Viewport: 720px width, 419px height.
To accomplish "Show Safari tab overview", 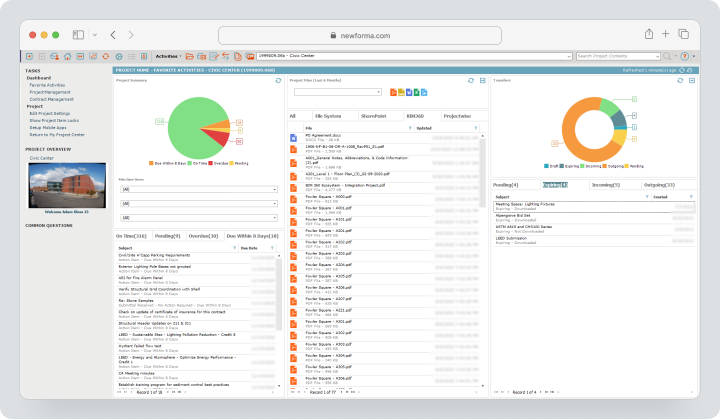I will click(x=684, y=34).
